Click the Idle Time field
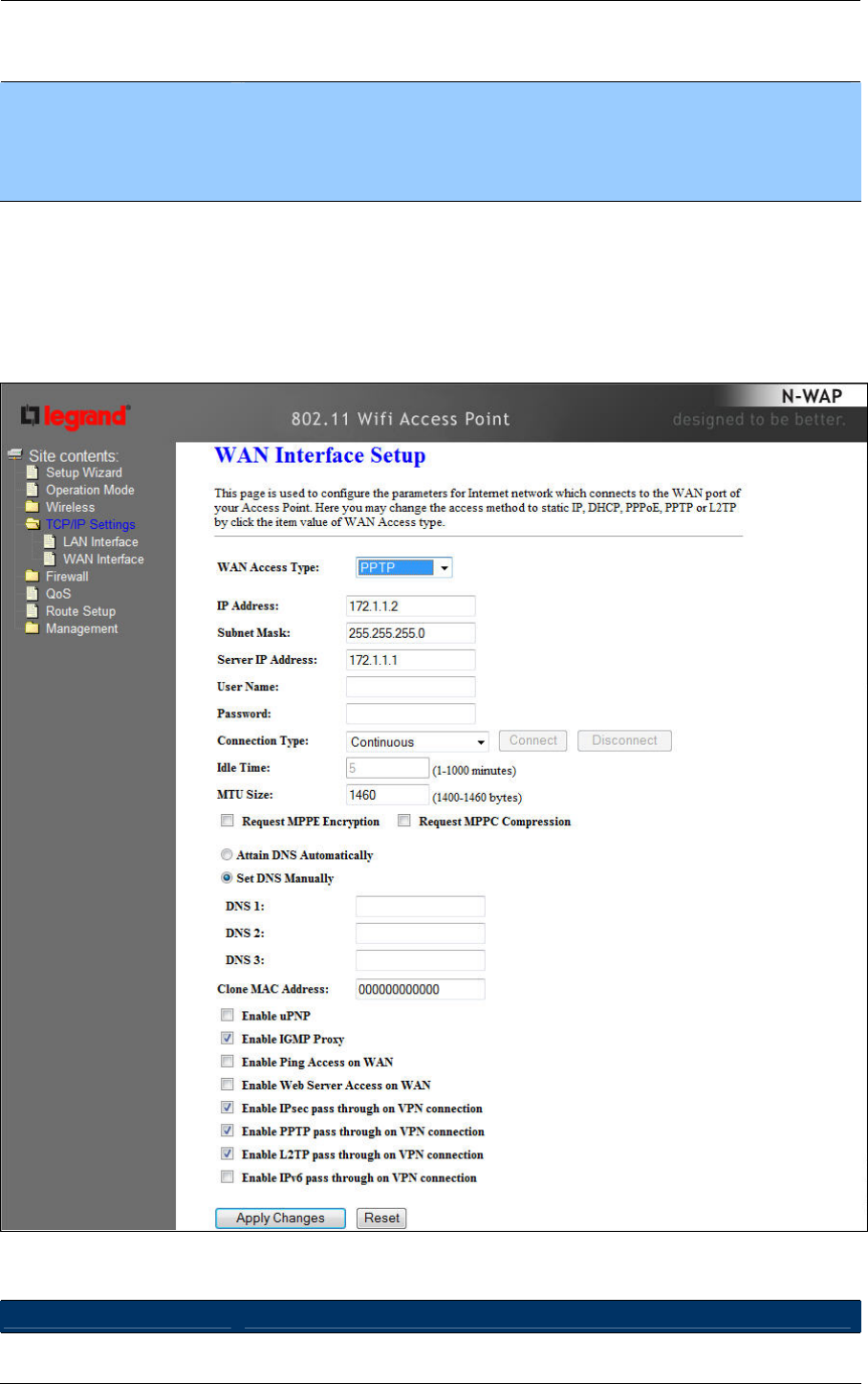The width and height of the screenshot is (868, 1384). point(387,768)
